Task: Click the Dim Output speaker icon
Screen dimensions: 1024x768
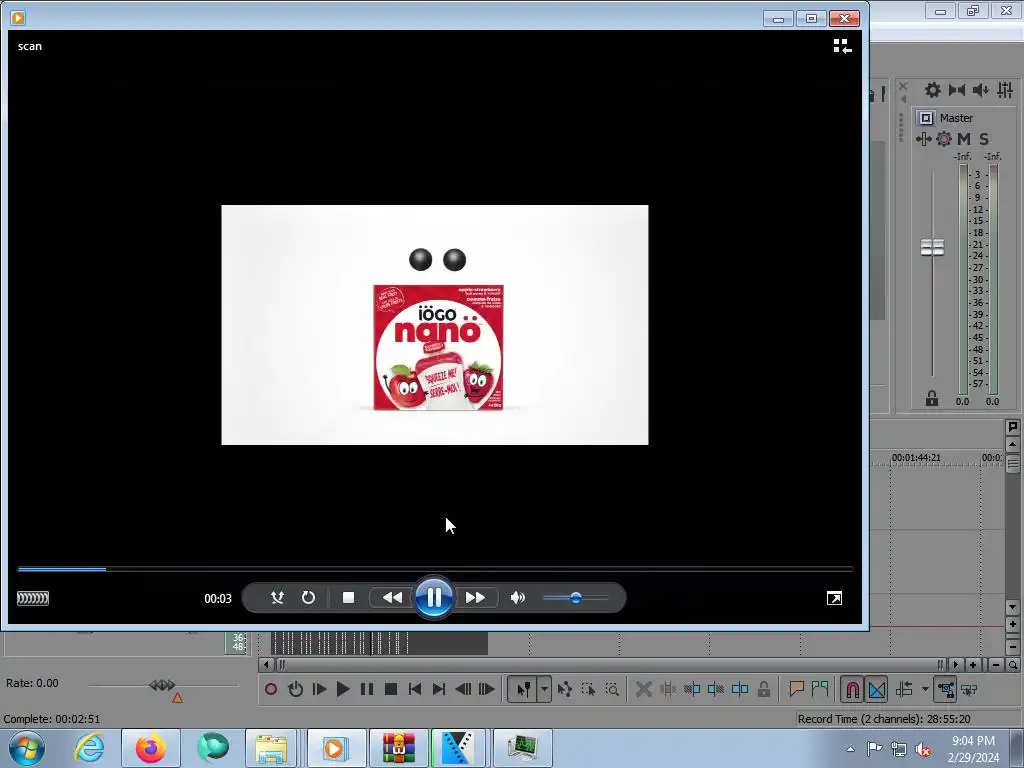Action: point(980,90)
